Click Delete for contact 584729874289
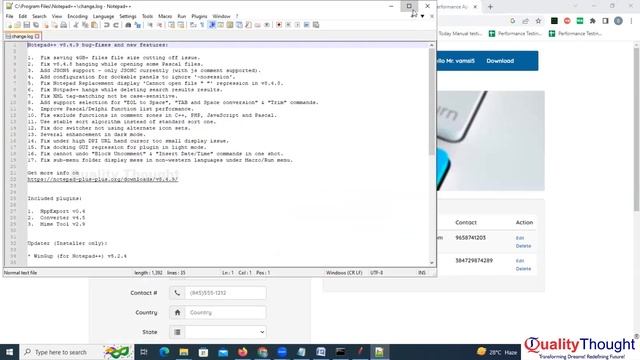Image resolution: width=640 pixels, height=360 pixels. (x=523, y=269)
